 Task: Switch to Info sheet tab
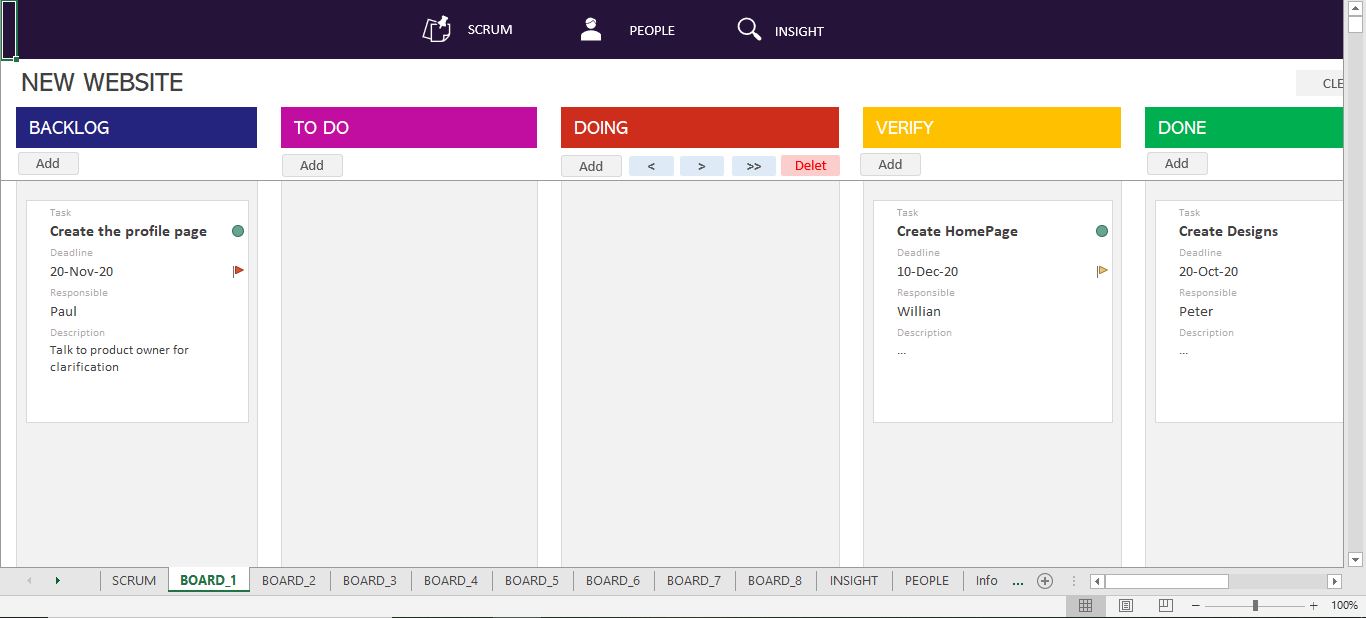pyautogui.click(x=987, y=581)
